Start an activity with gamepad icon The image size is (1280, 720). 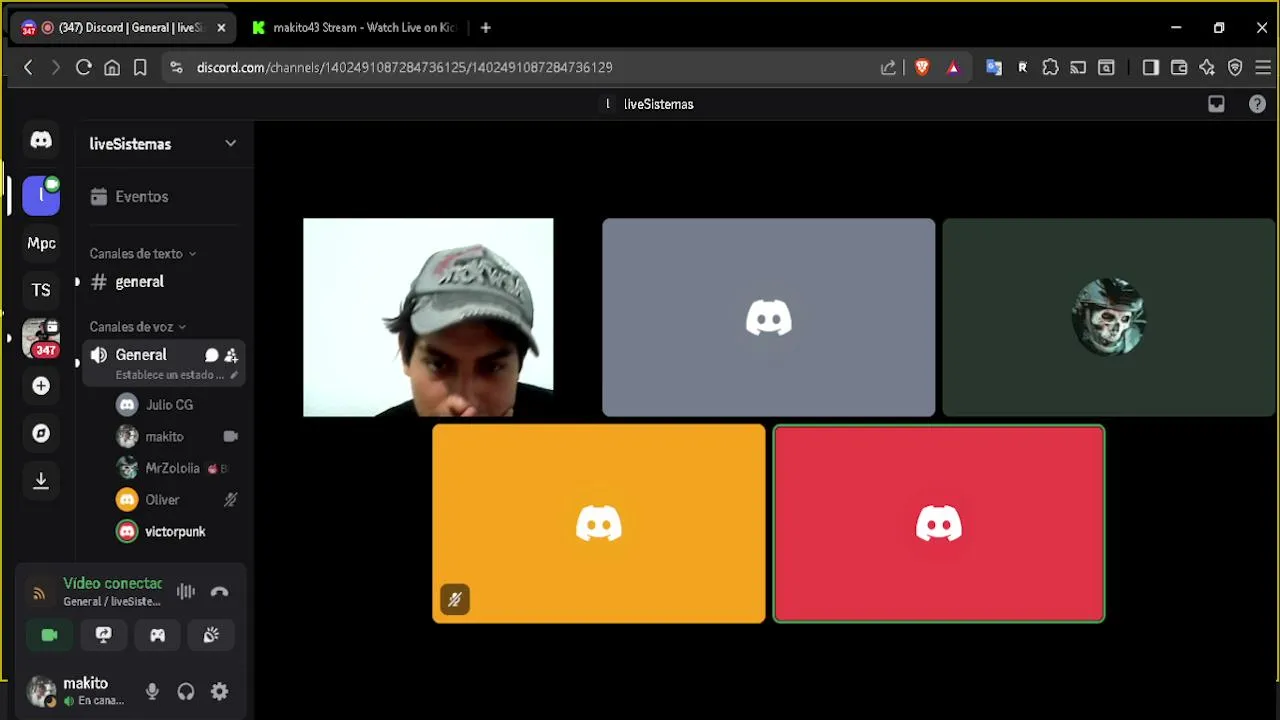coord(157,635)
